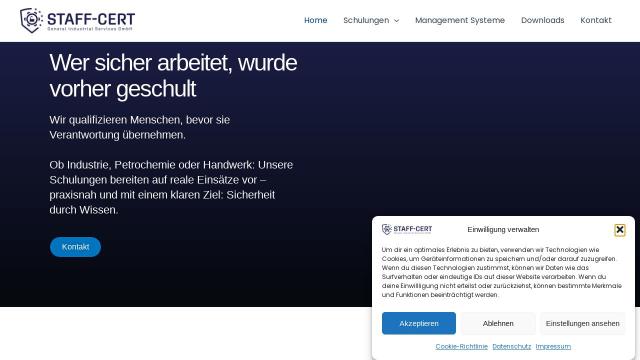640x360 pixels.
Task: Click the STAFF-CERT shield logo icon in the header
Action: (x=31, y=20)
